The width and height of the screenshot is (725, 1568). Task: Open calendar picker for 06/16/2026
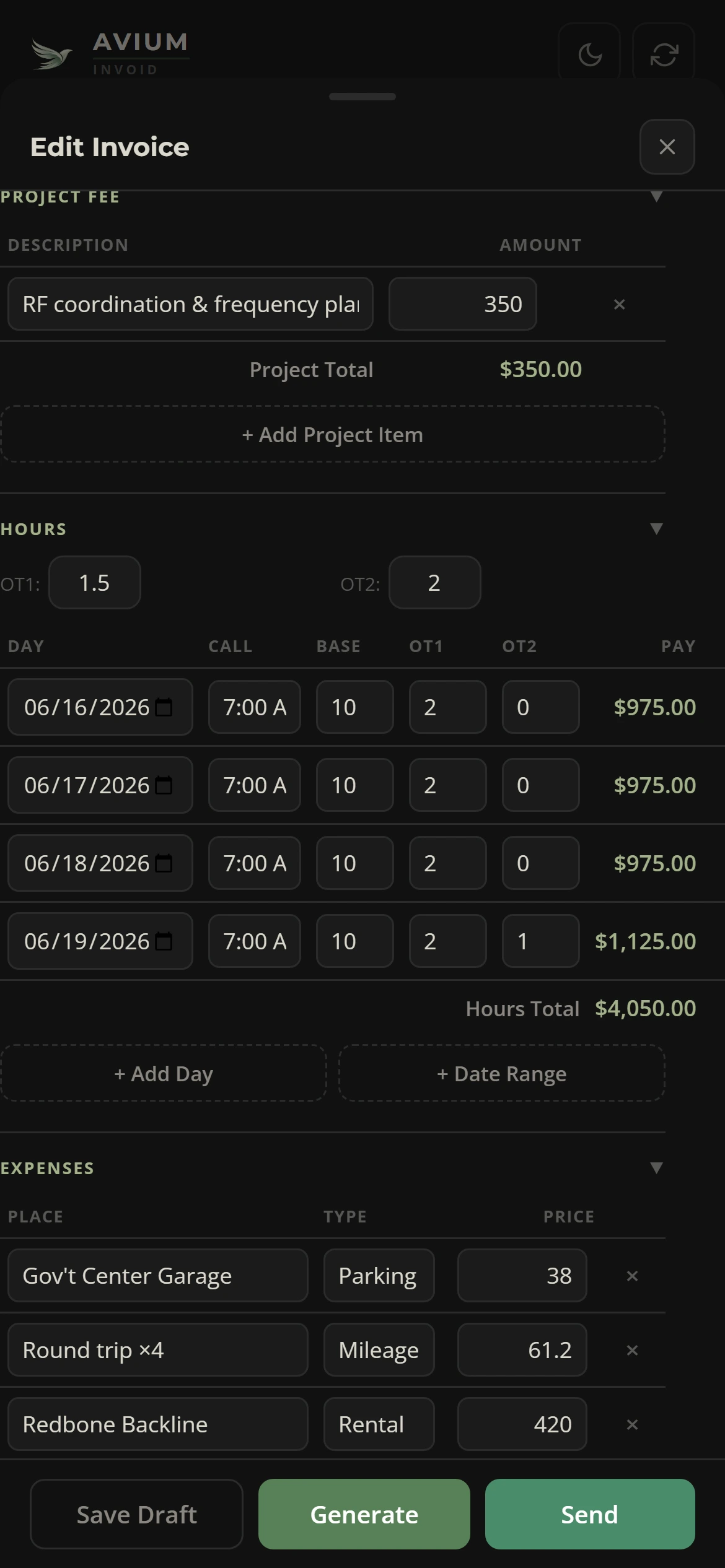pos(164,707)
